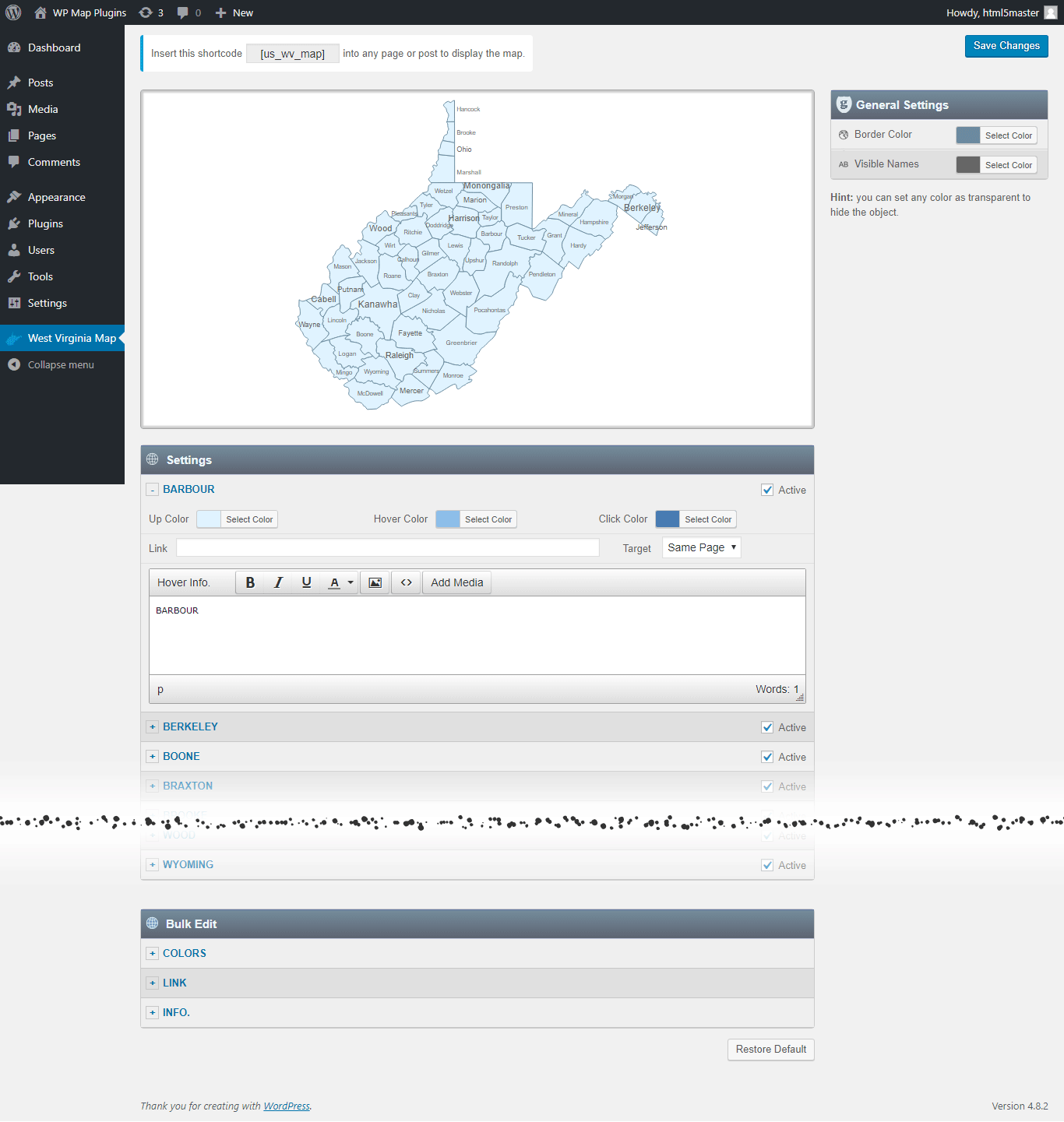Viewport: 1064px width, 1122px height.
Task: Uncheck Active for BERKELEY
Action: pyautogui.click(x=767, y=727)
